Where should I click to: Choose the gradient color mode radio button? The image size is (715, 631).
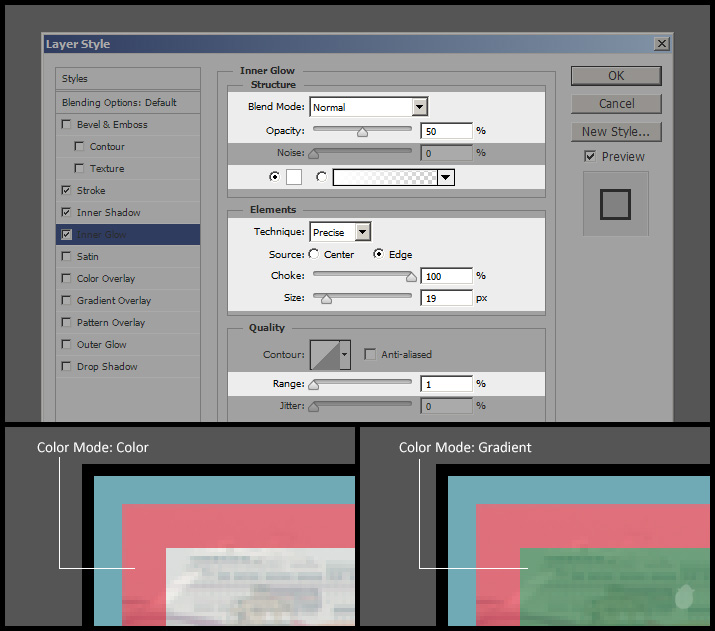(x=321, y=177)
